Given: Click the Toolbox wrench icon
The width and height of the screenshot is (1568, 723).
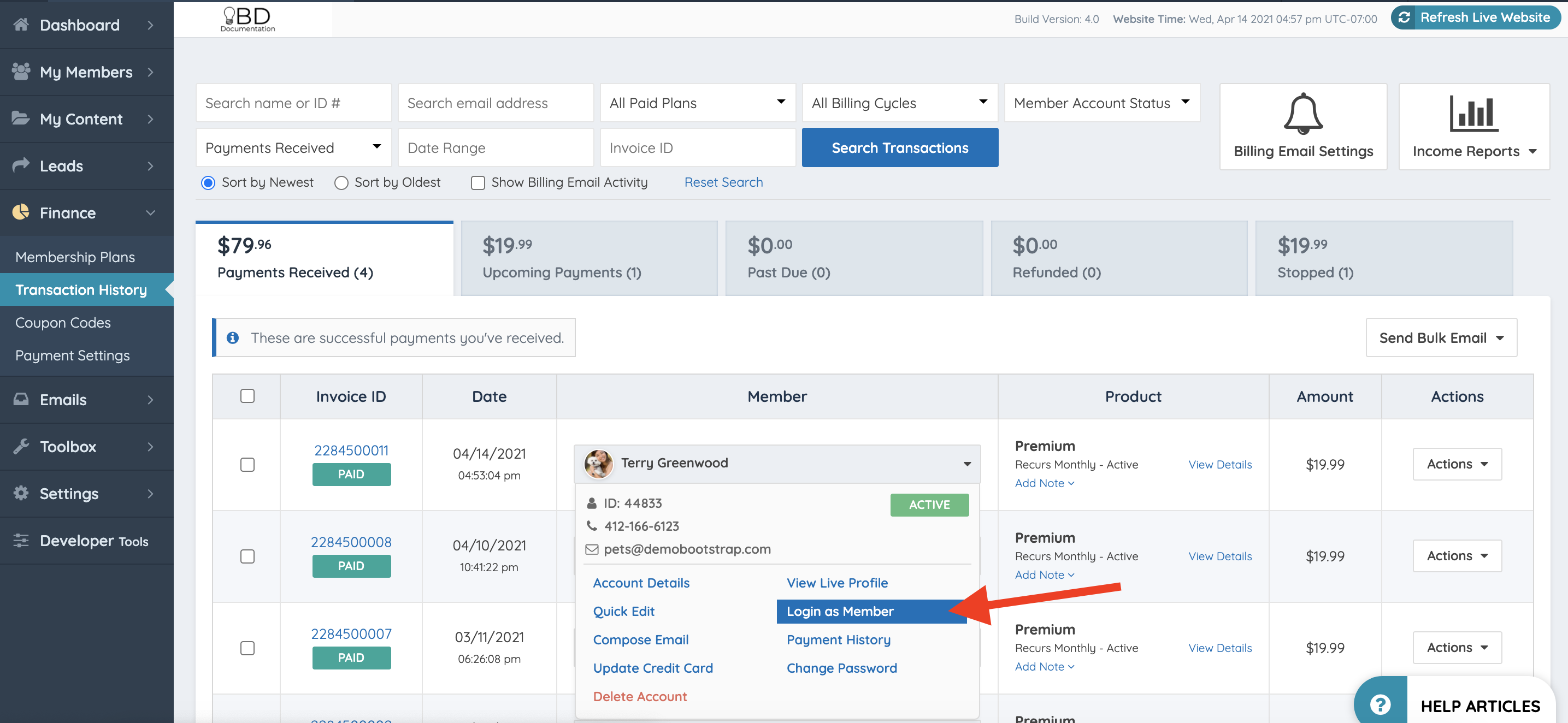Looking at the screenshot, I should [x=21, y=446].
